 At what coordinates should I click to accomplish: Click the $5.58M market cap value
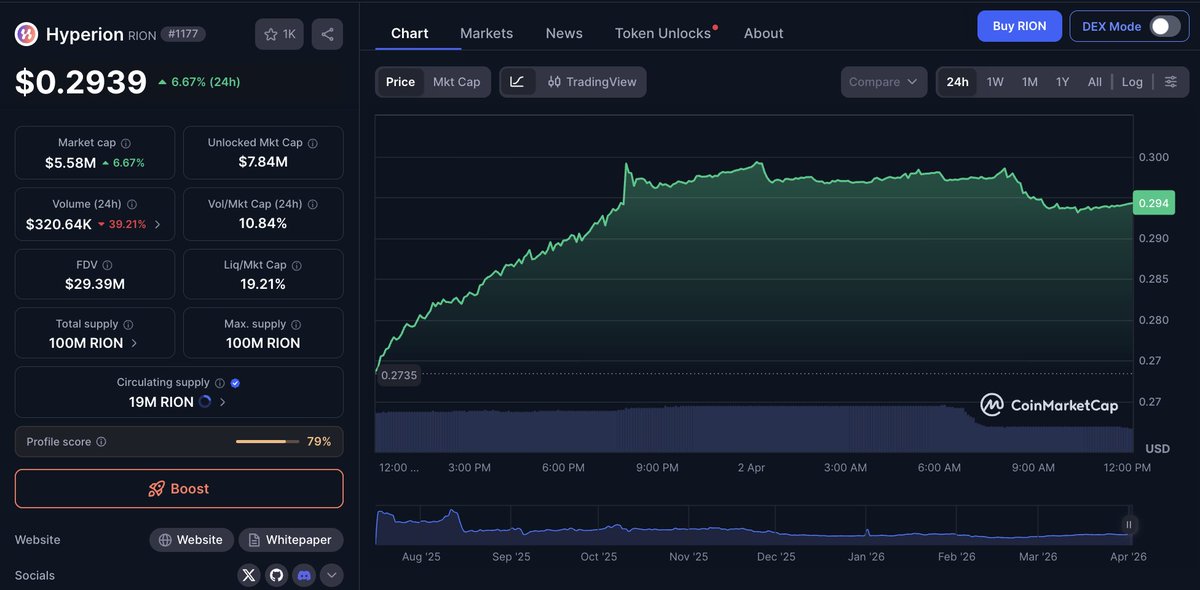click(x=70, y=162)
